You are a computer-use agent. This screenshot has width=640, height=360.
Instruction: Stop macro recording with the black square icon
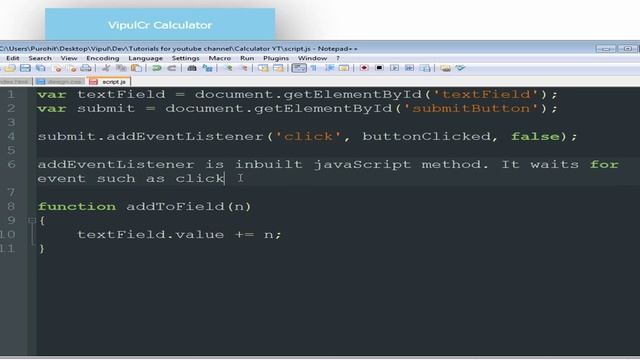point(379,68)
